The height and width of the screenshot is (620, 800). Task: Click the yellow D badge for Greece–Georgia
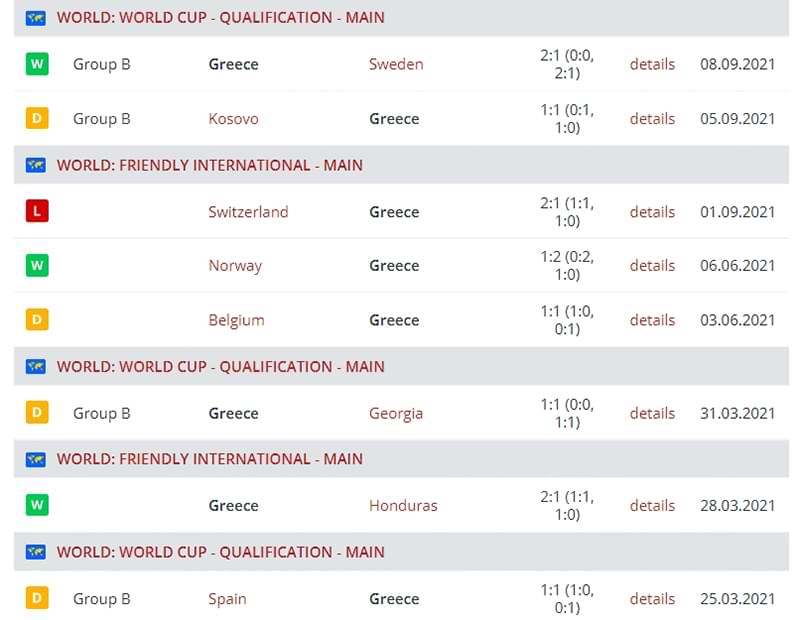coord(37,413)
